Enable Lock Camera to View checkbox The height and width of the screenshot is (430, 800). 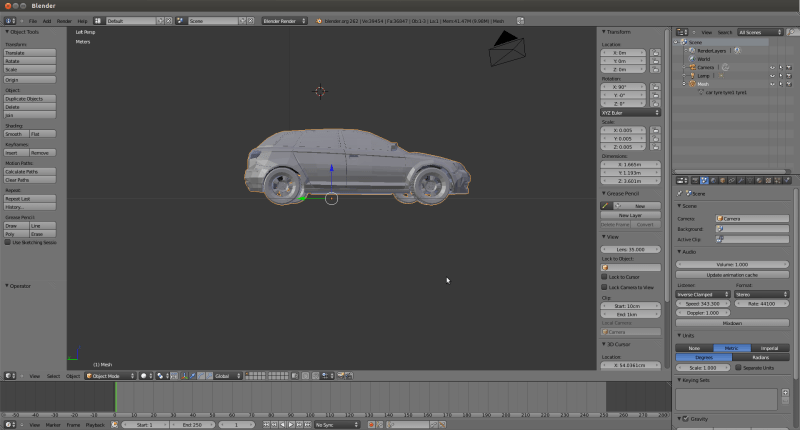point(605,287)
